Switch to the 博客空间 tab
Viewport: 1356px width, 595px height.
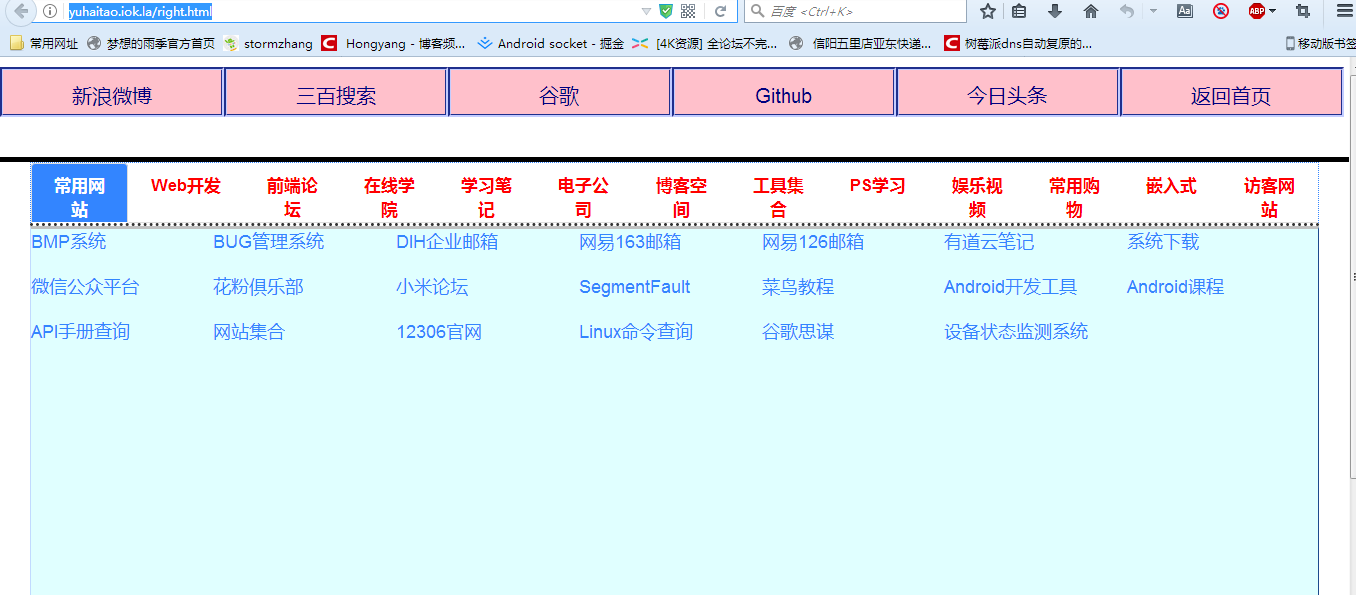681,197
